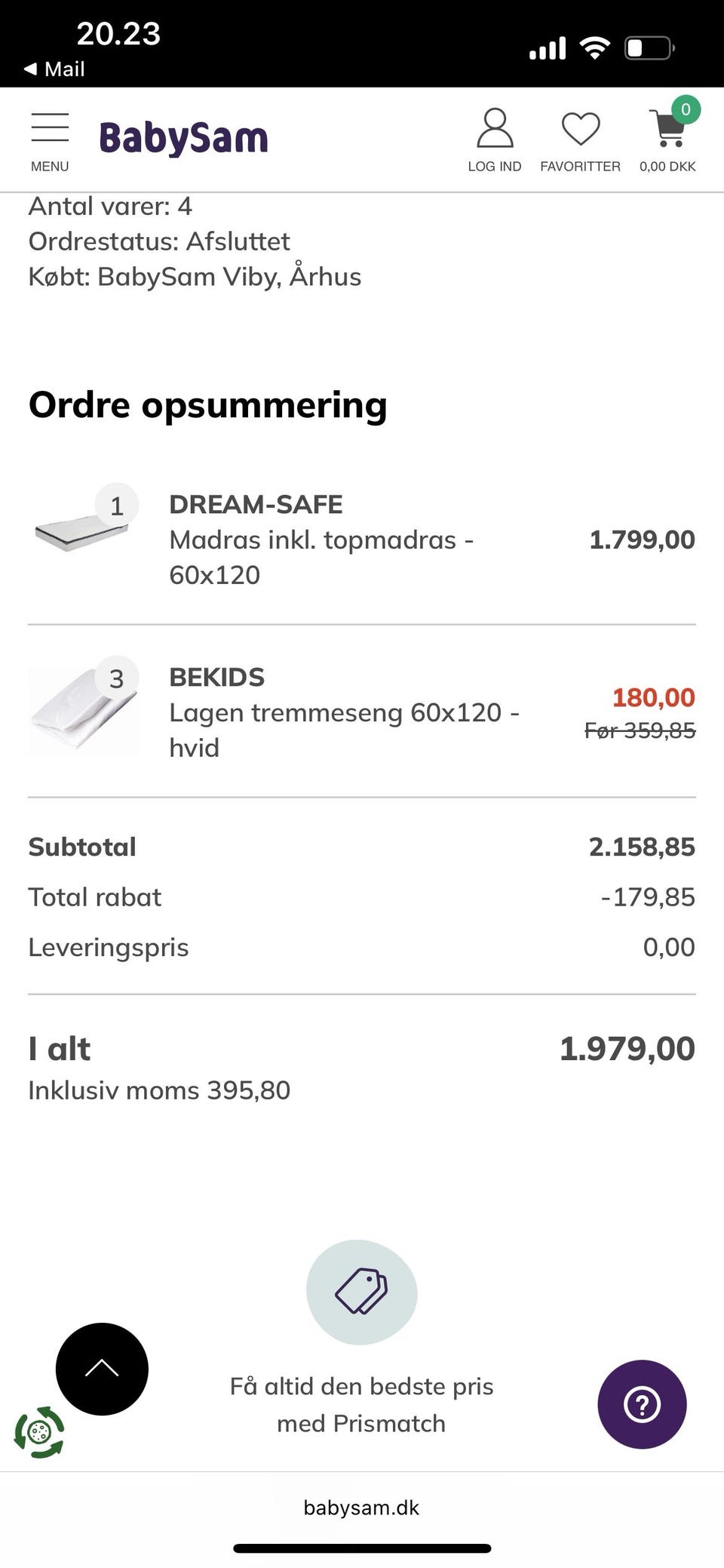Viewport: 724px width, 1568px height.
Task: Open Favoritter heart icon
Action: pos(580,128)
